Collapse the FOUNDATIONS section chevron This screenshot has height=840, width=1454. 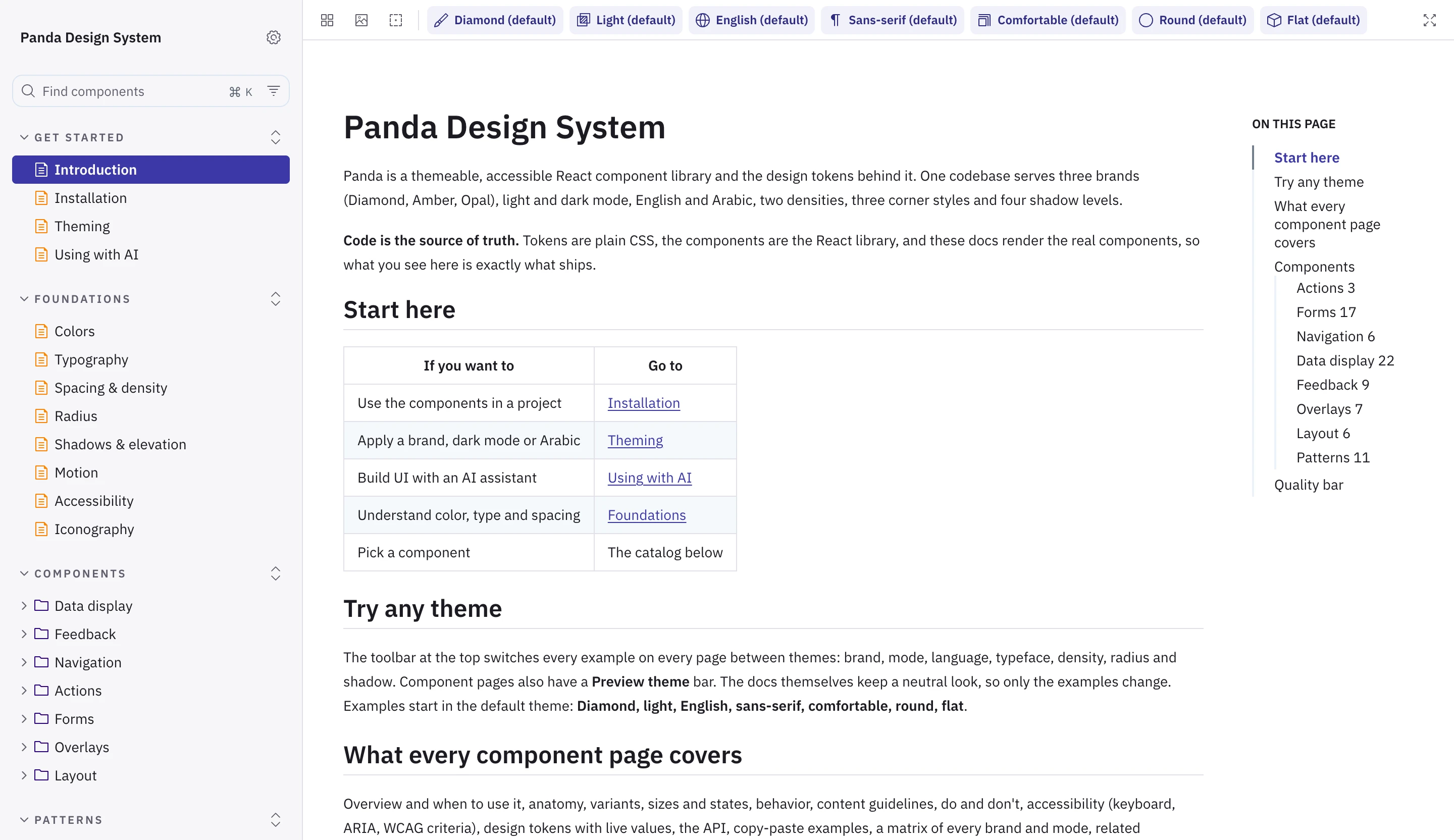click(24, 299)
